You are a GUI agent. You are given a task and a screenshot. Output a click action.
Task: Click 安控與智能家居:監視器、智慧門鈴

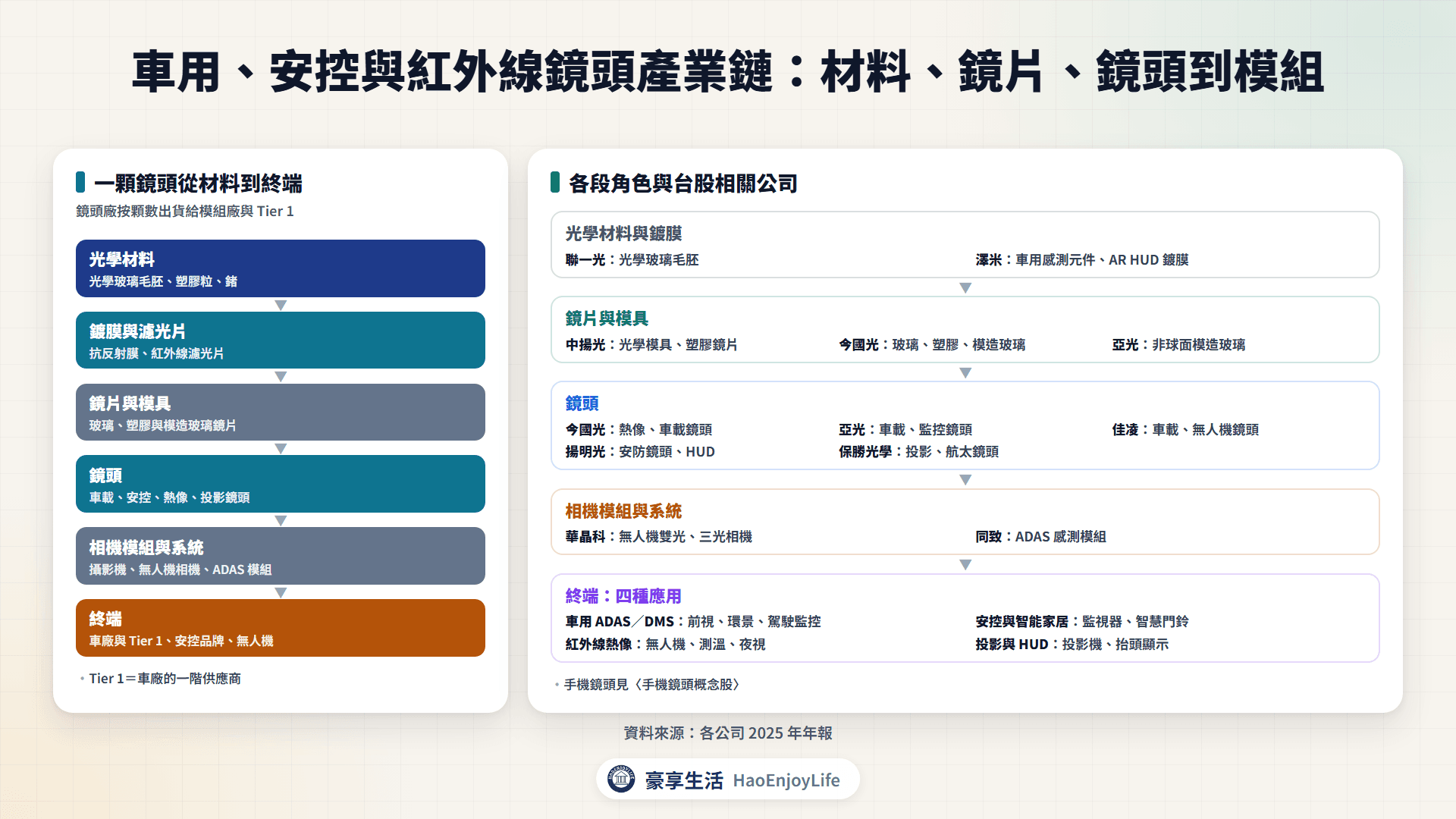pyautogui.click(x=1082, y=622)
